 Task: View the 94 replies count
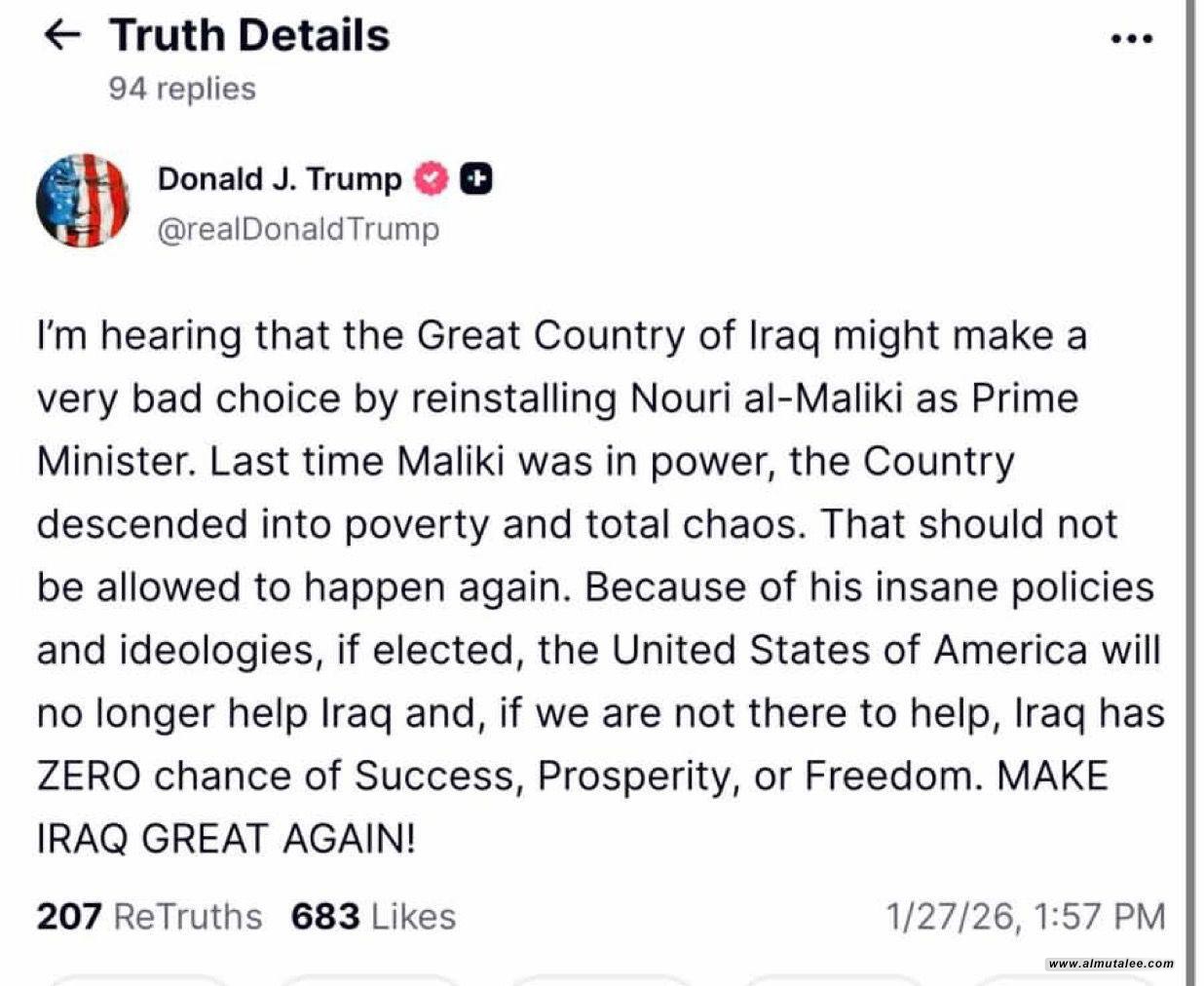coord(182,89)
